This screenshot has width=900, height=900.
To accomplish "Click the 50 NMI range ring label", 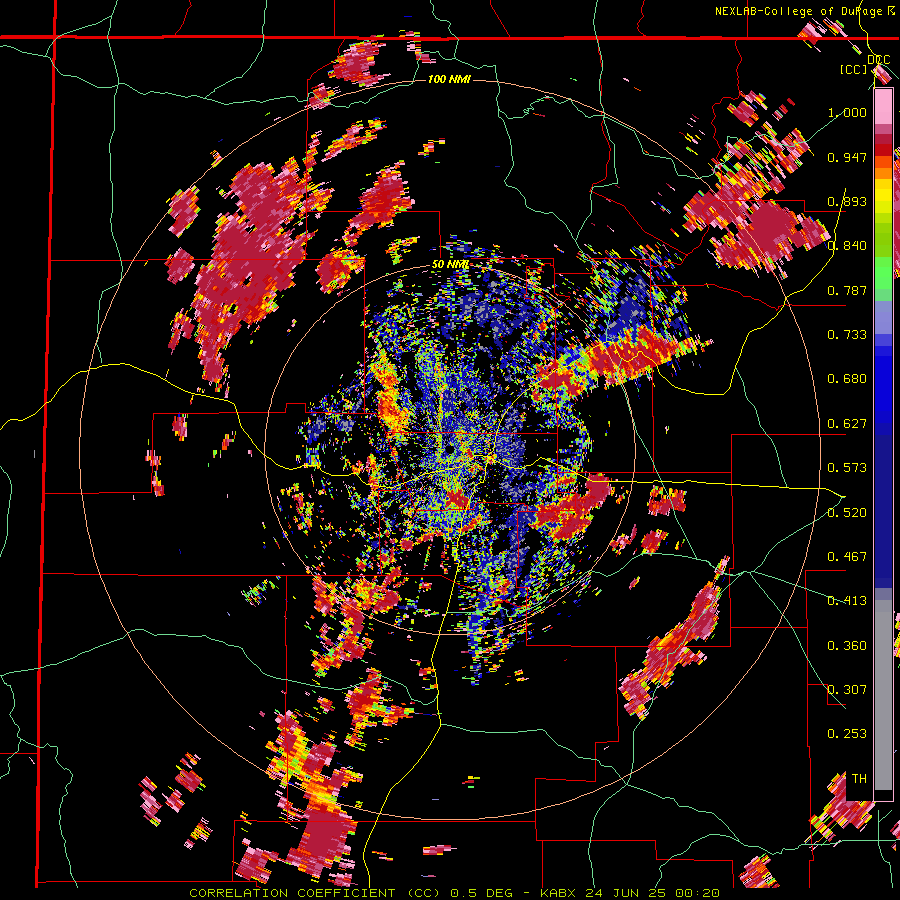I will (x=451, y=265).
